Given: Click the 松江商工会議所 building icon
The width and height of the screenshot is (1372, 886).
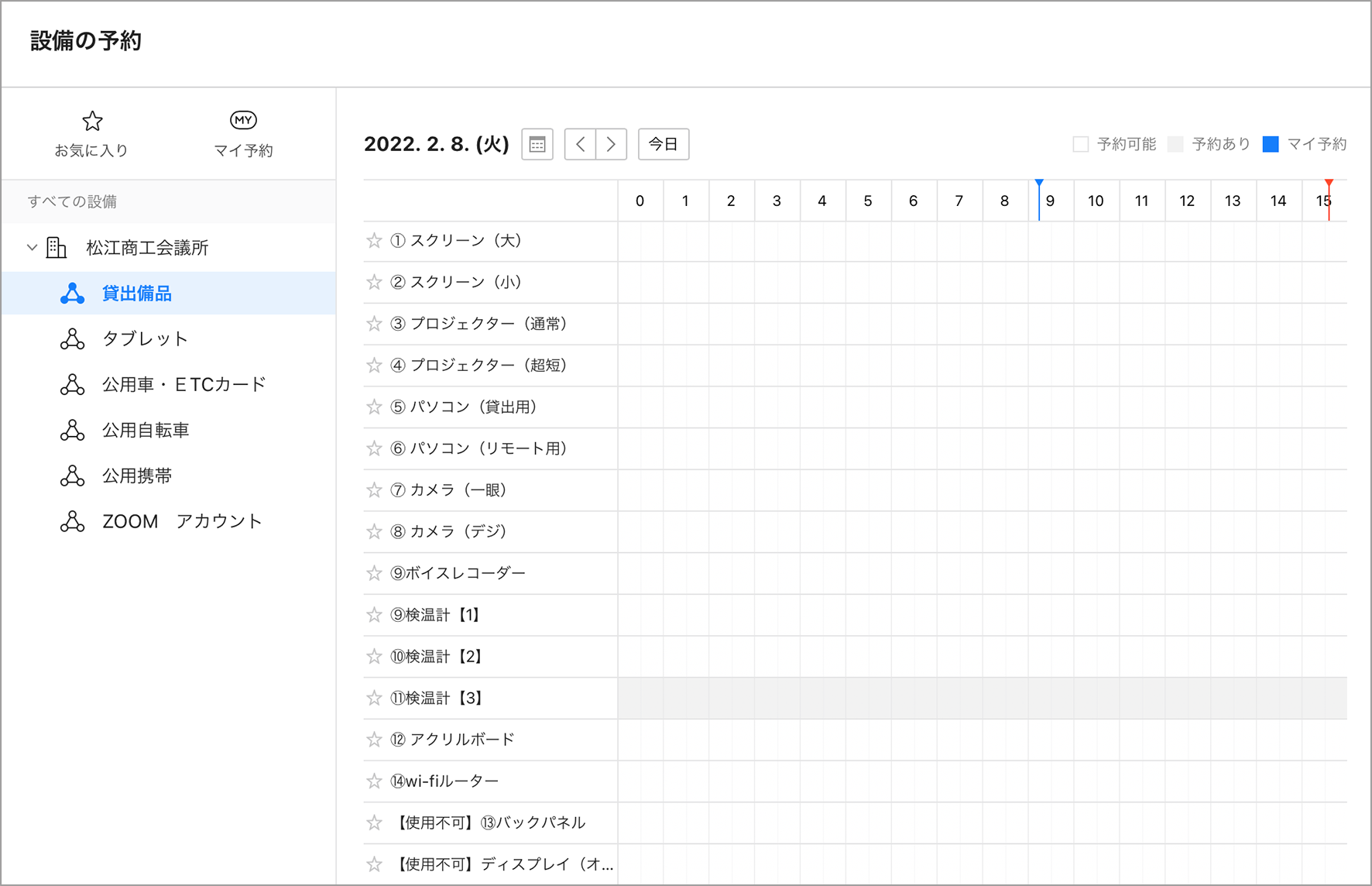Looking at the screenshot, I should point(57,248).
